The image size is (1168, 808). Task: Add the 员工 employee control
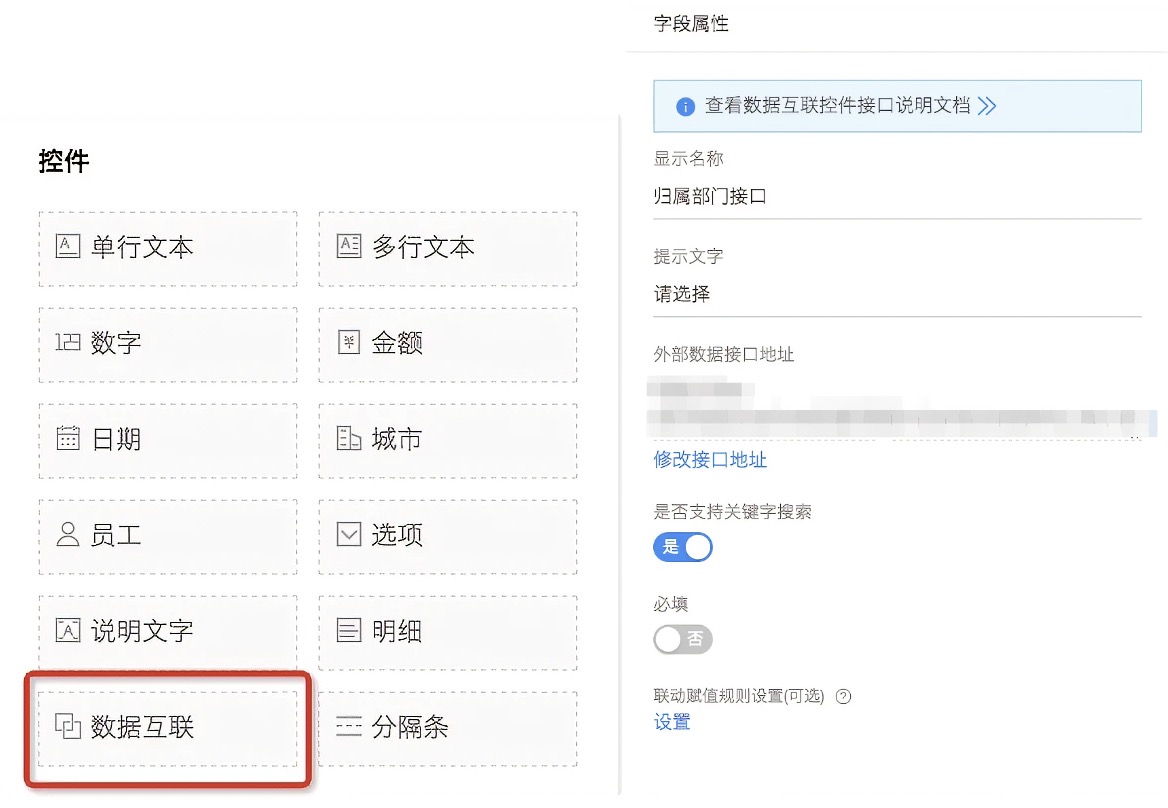(x=167, y=536)
